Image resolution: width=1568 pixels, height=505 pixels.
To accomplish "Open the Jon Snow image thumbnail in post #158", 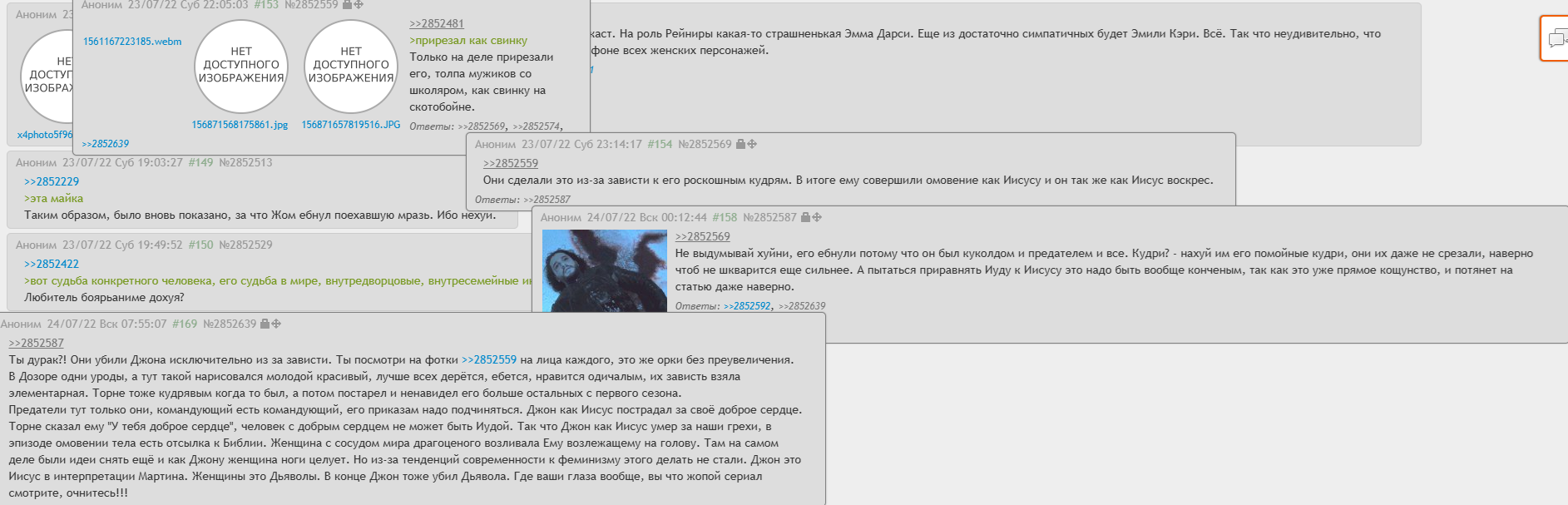I will pos(605,271).
